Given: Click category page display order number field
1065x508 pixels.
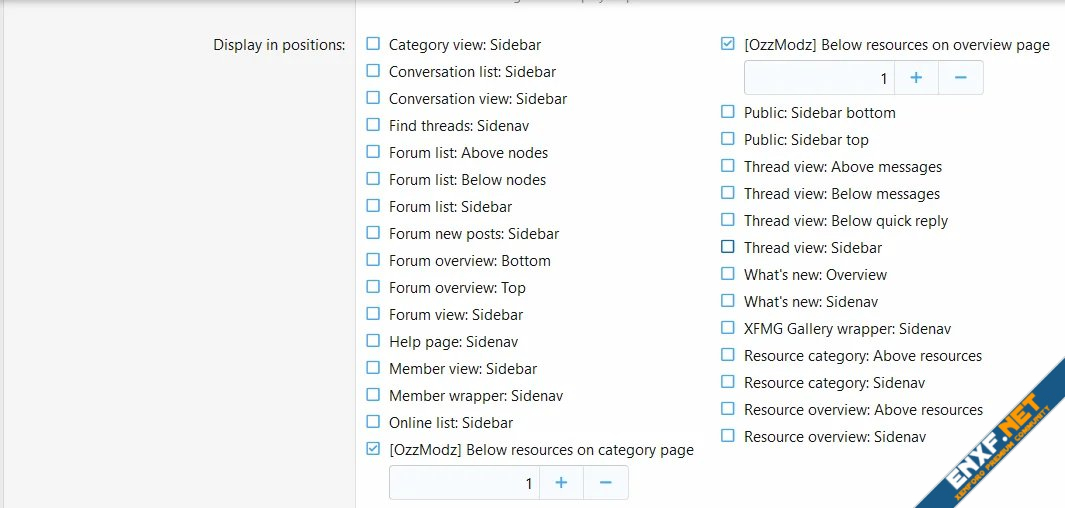Looking at the screenshot, I should coord(464,483).
